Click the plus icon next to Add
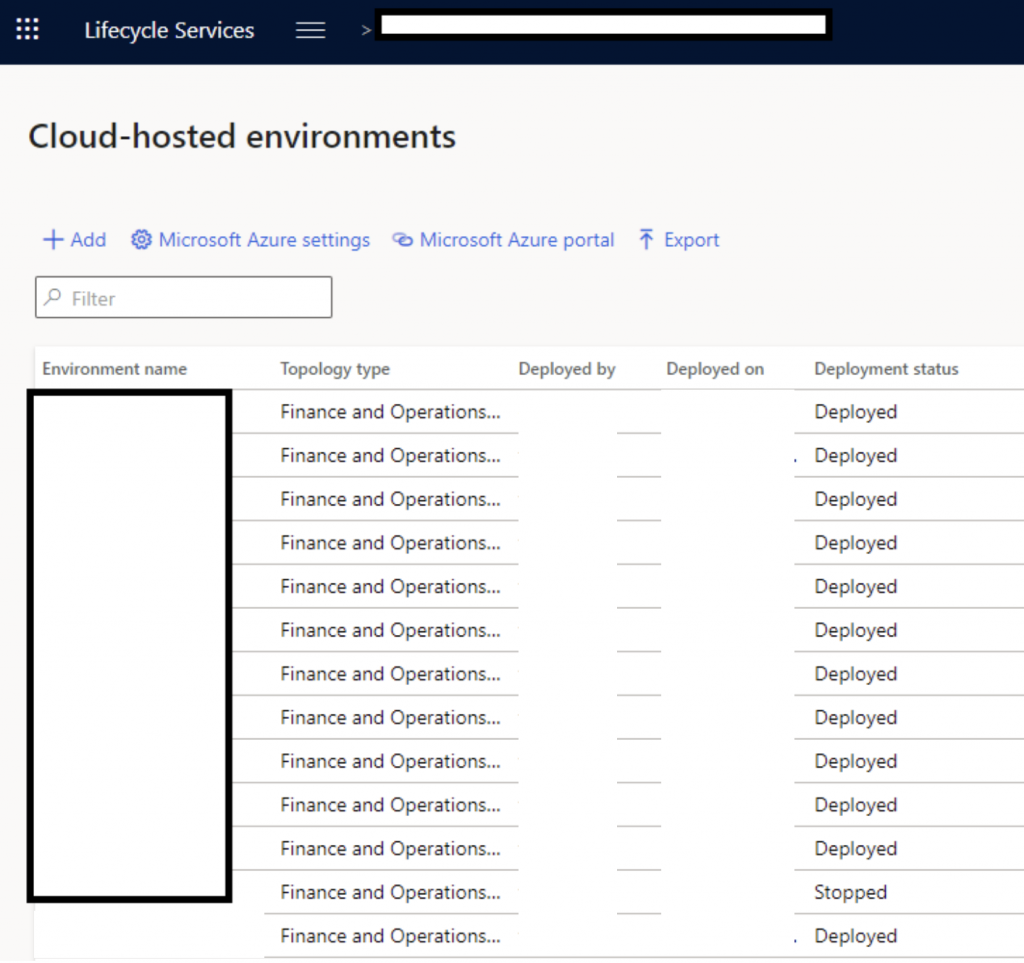The image size is (1024, 963). click(53, 240)
